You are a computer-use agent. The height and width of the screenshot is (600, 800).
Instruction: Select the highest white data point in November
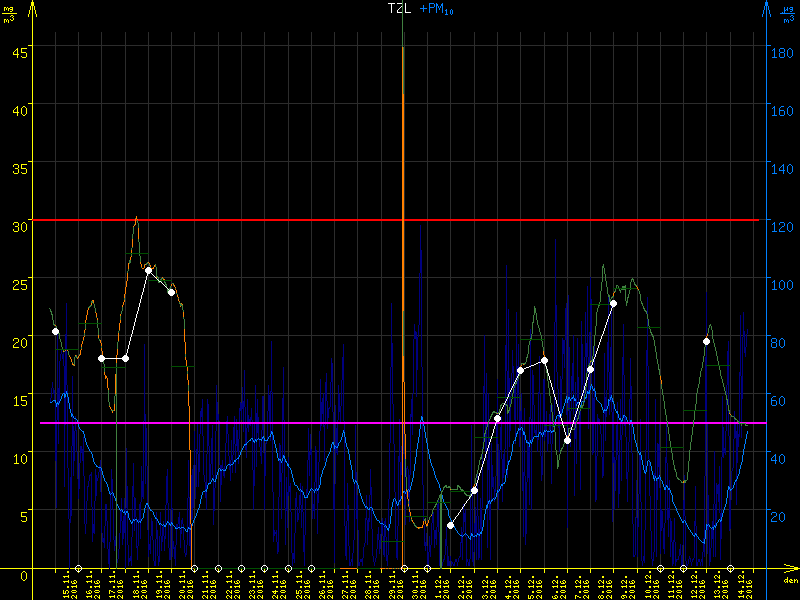click(x=148, y=270)
